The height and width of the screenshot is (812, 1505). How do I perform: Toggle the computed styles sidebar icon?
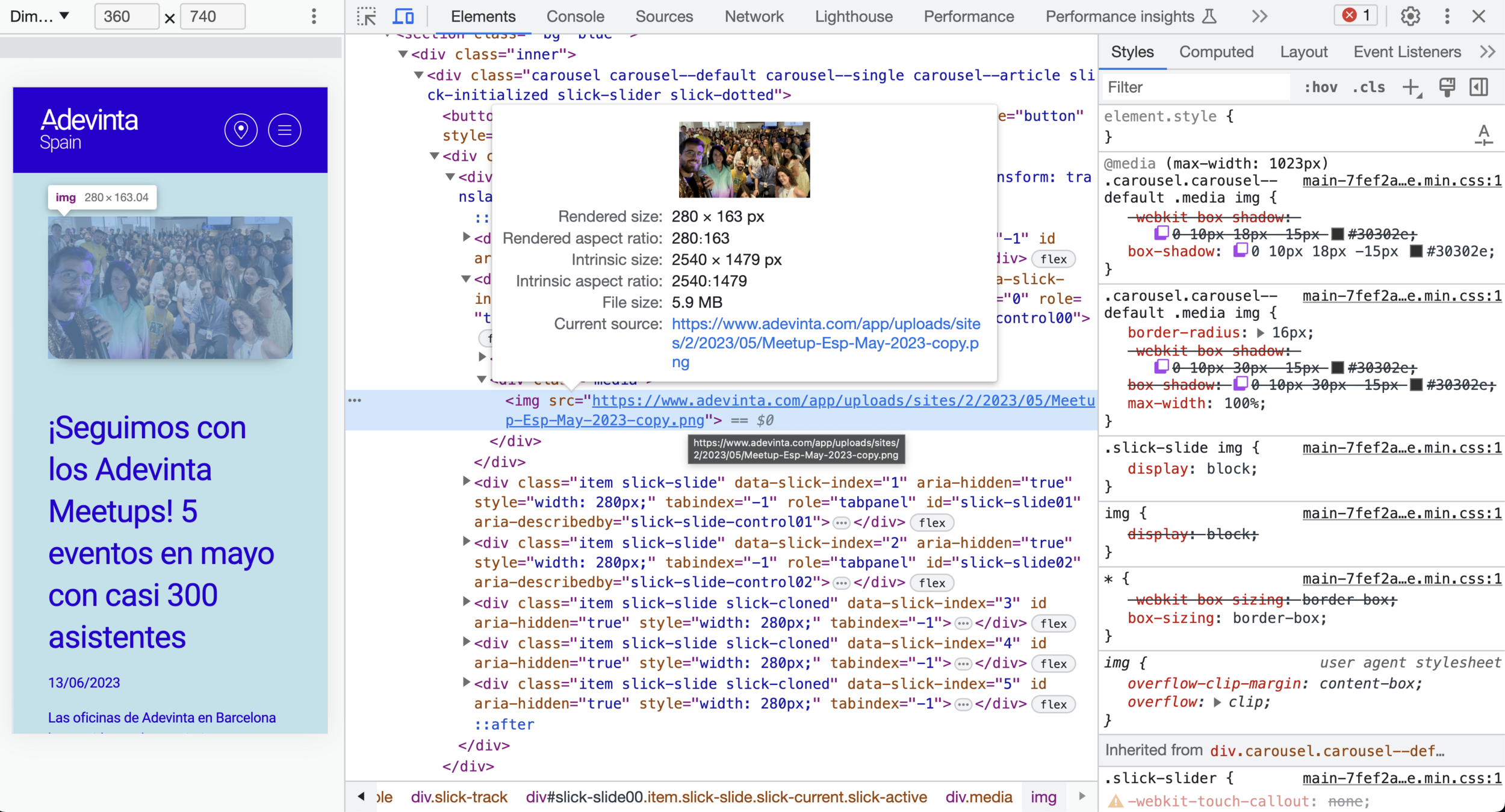tap(1479, 87)
